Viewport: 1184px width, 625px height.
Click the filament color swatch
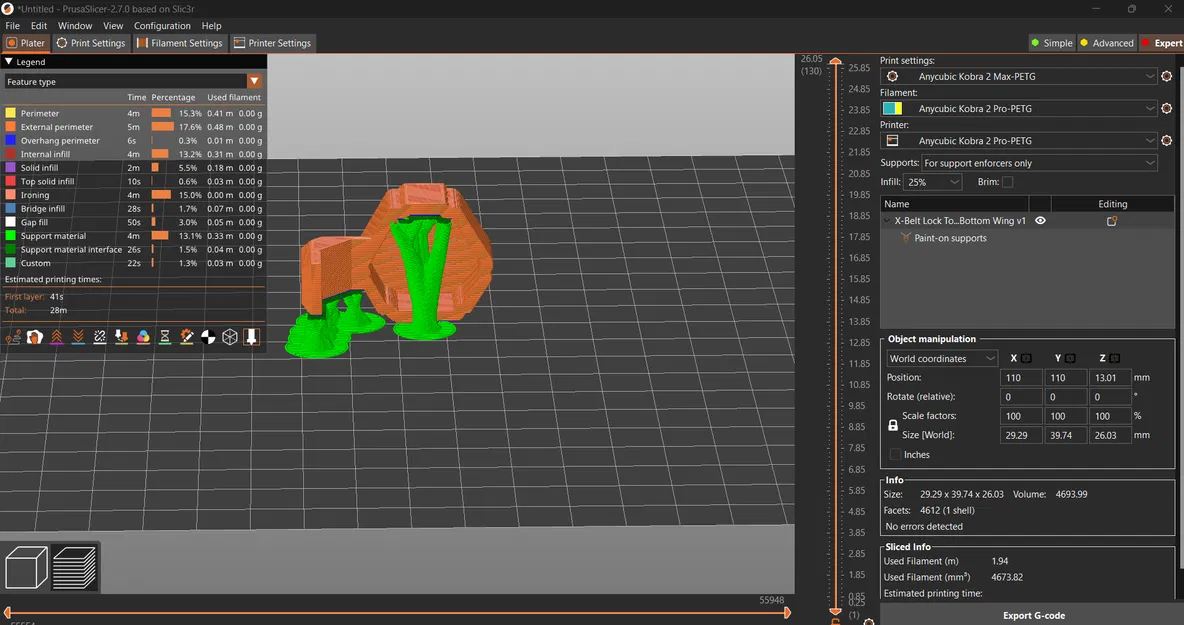[x=893, y=109]
